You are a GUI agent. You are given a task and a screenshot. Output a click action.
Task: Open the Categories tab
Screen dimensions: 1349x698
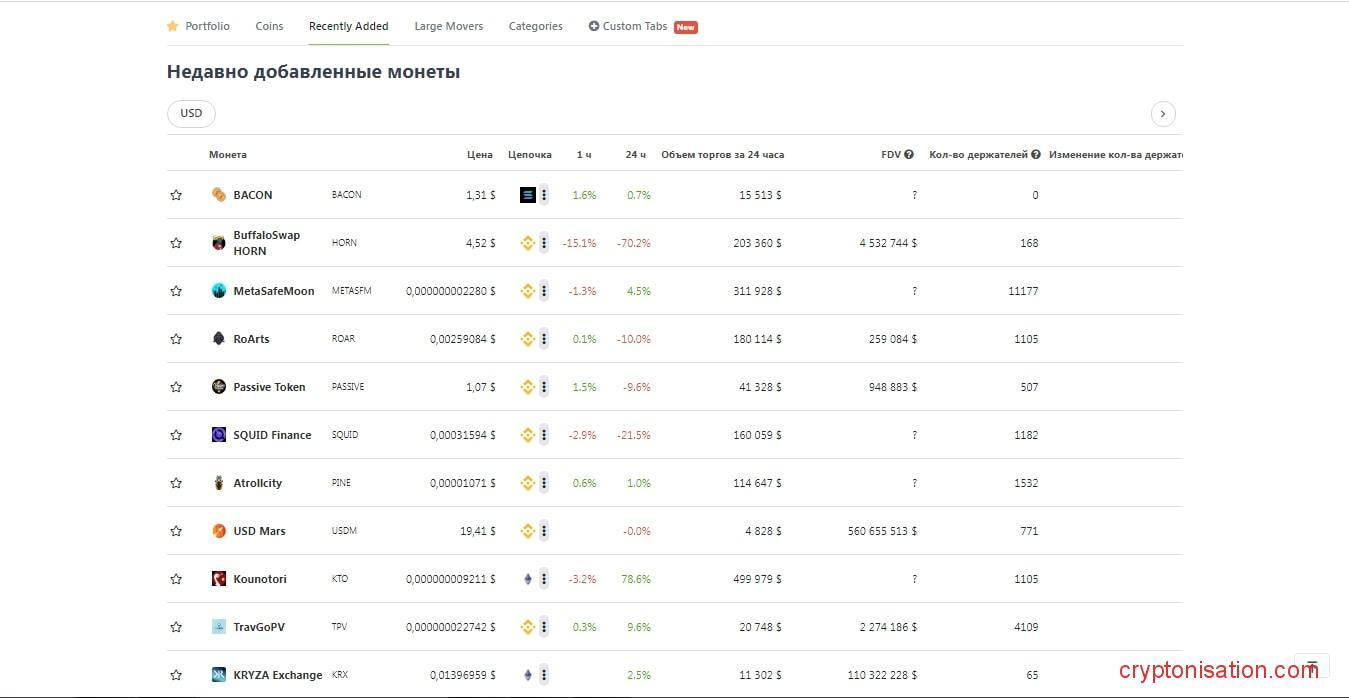535,26
